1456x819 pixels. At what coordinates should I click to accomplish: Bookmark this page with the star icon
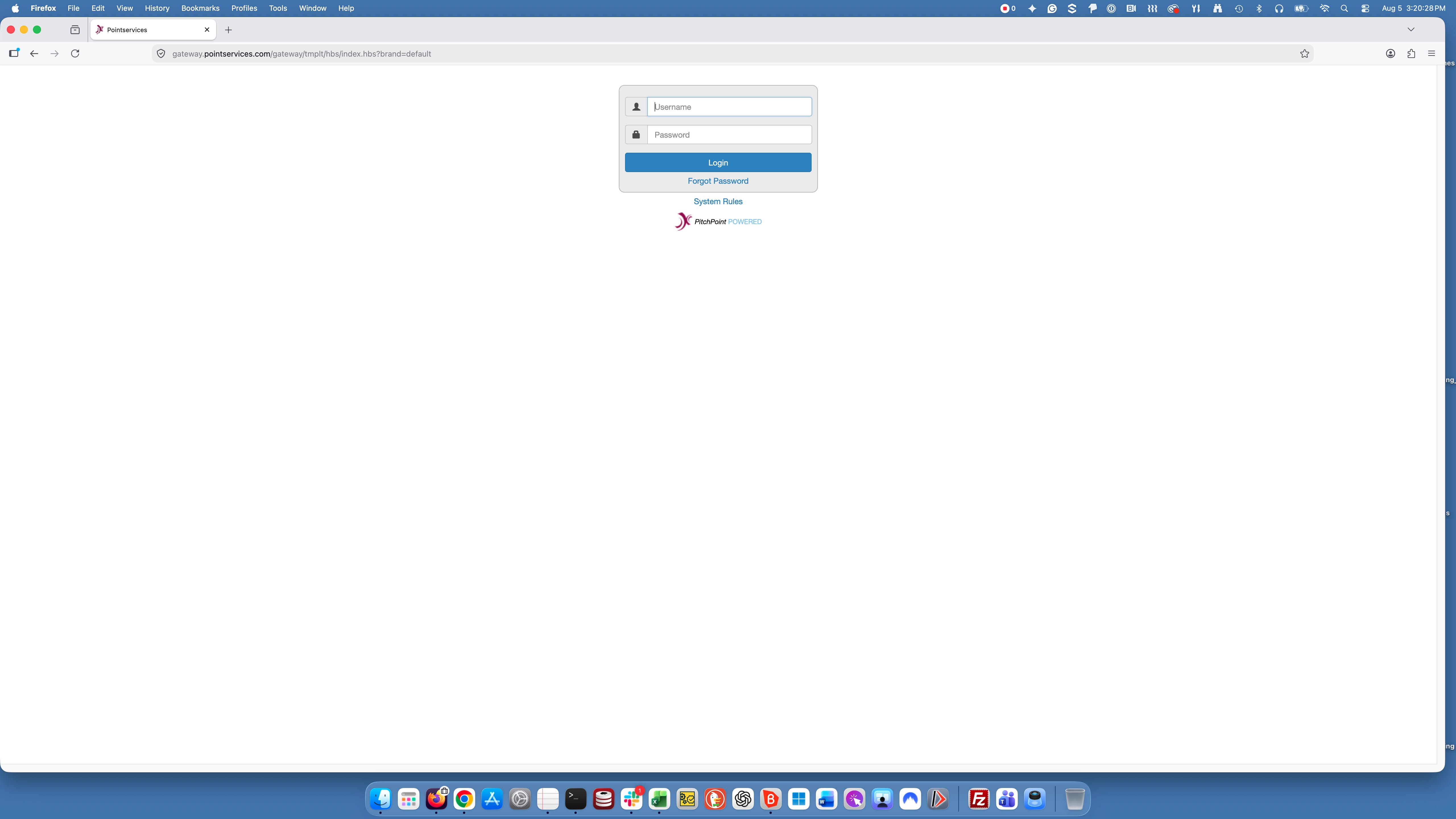tap(1304, 54)
